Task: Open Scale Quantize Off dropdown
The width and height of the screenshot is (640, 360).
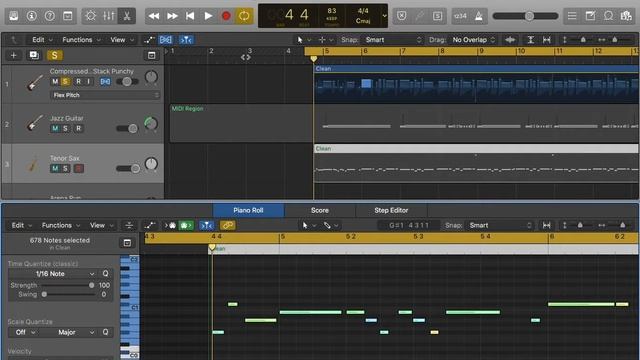Action: [x=24, y=332]
